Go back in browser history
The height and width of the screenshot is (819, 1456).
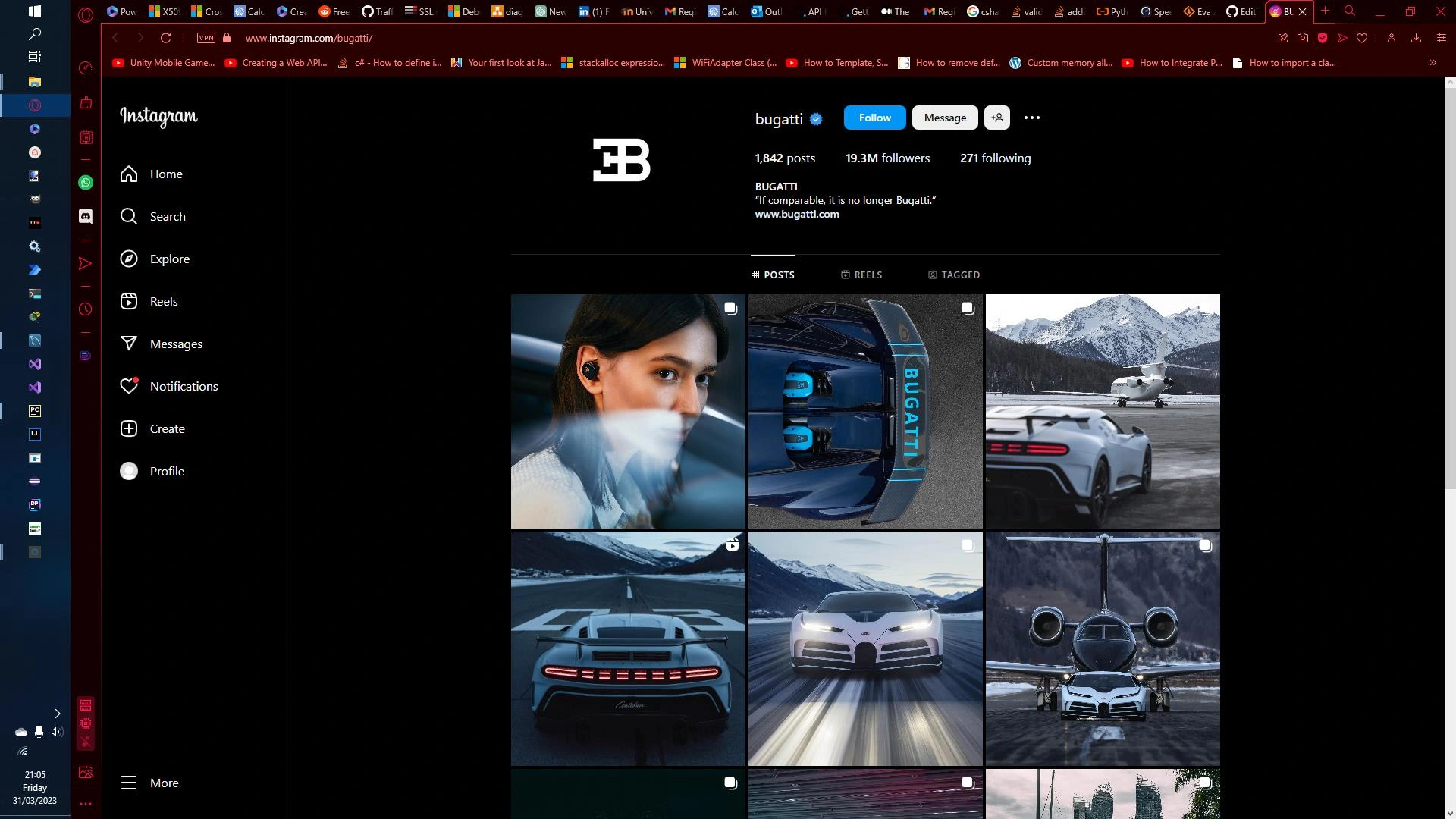115,38
